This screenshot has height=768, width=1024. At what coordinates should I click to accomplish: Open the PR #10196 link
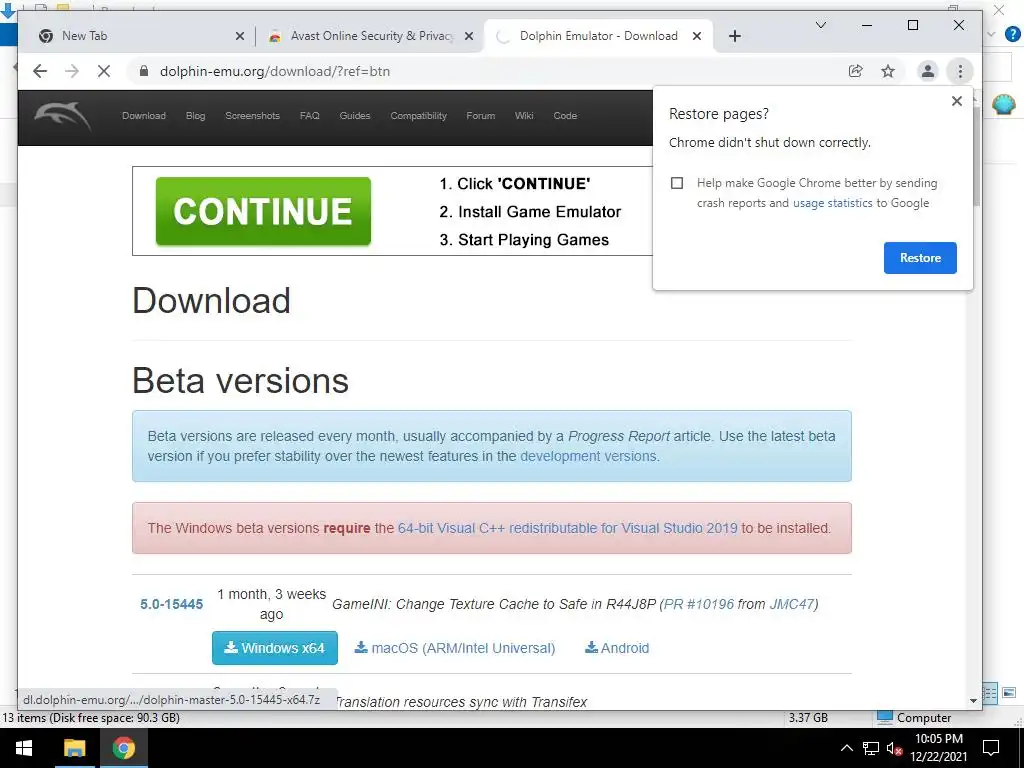(699, 604)
